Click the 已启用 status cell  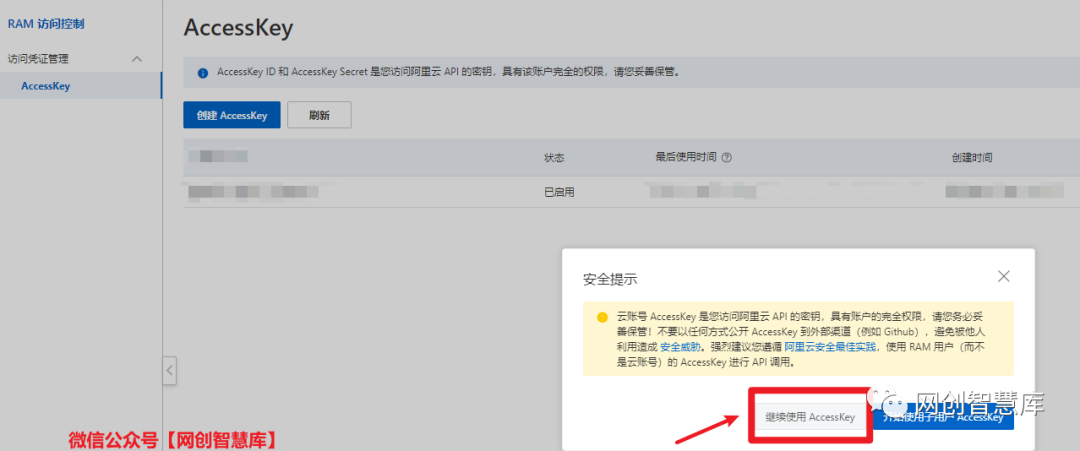coord(559,192)
